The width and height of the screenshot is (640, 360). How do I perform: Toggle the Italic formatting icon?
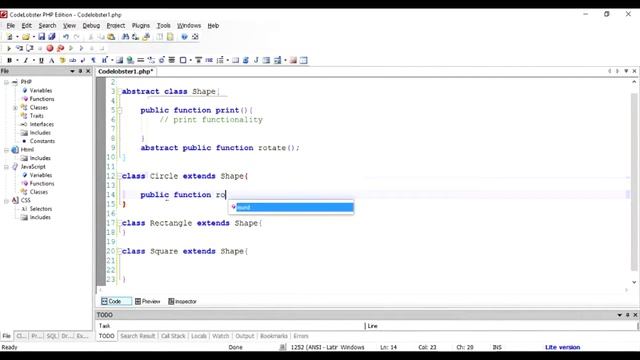pyautogui.click(x=25, y=60)
